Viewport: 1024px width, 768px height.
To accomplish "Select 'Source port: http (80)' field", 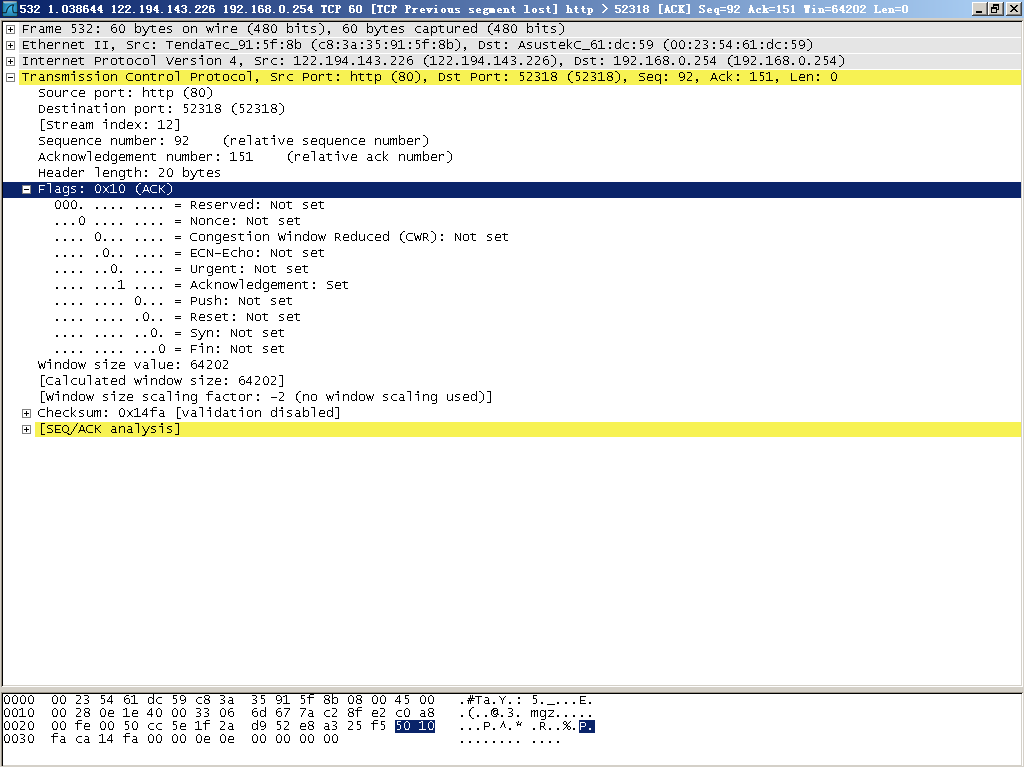I will click(125, 93).
